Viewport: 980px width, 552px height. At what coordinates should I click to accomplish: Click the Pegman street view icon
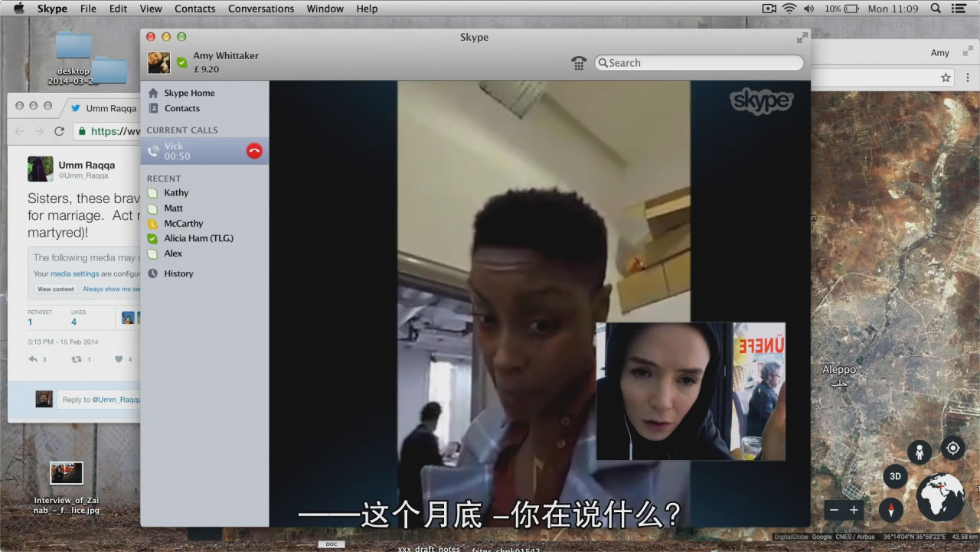coord(919,451)
